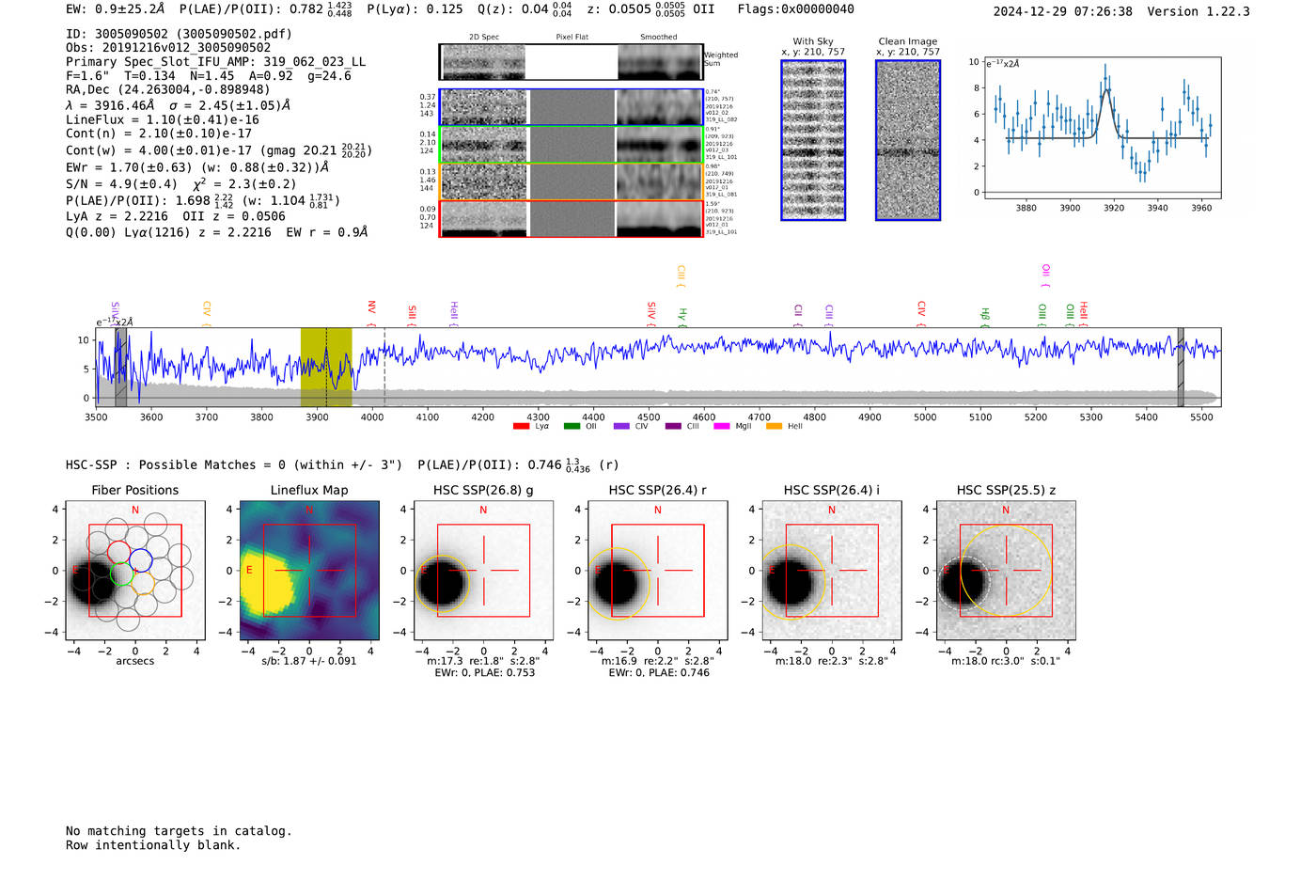This screenshot has height=896, width=1316.
Task: Click the Primary Spec_Slot_IFU_AMP line
Action: coord(215,62)
